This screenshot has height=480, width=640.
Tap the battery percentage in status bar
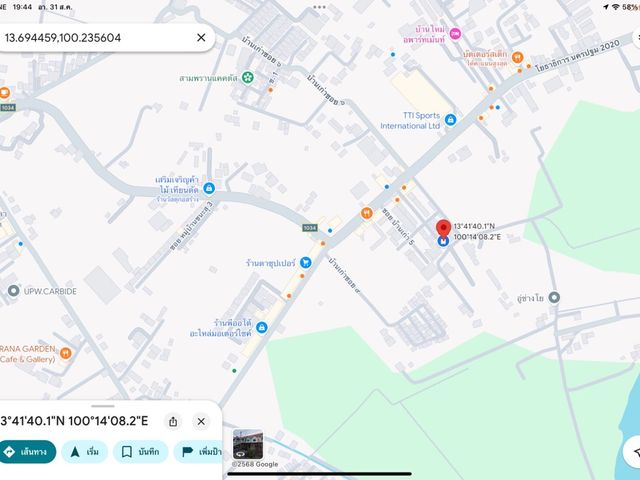click(631, 7)
